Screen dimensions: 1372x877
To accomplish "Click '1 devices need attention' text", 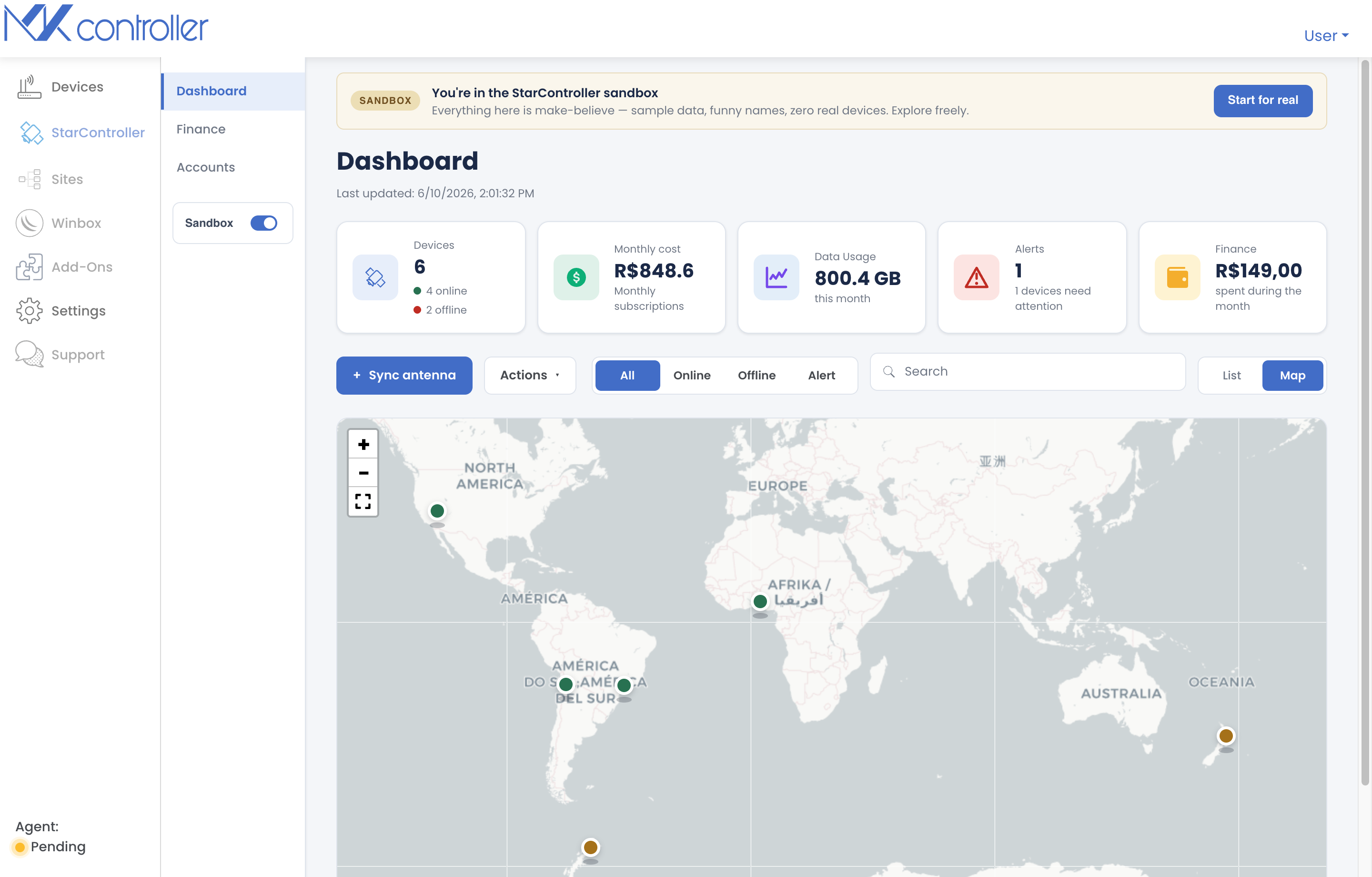I will pos(1052,298).
